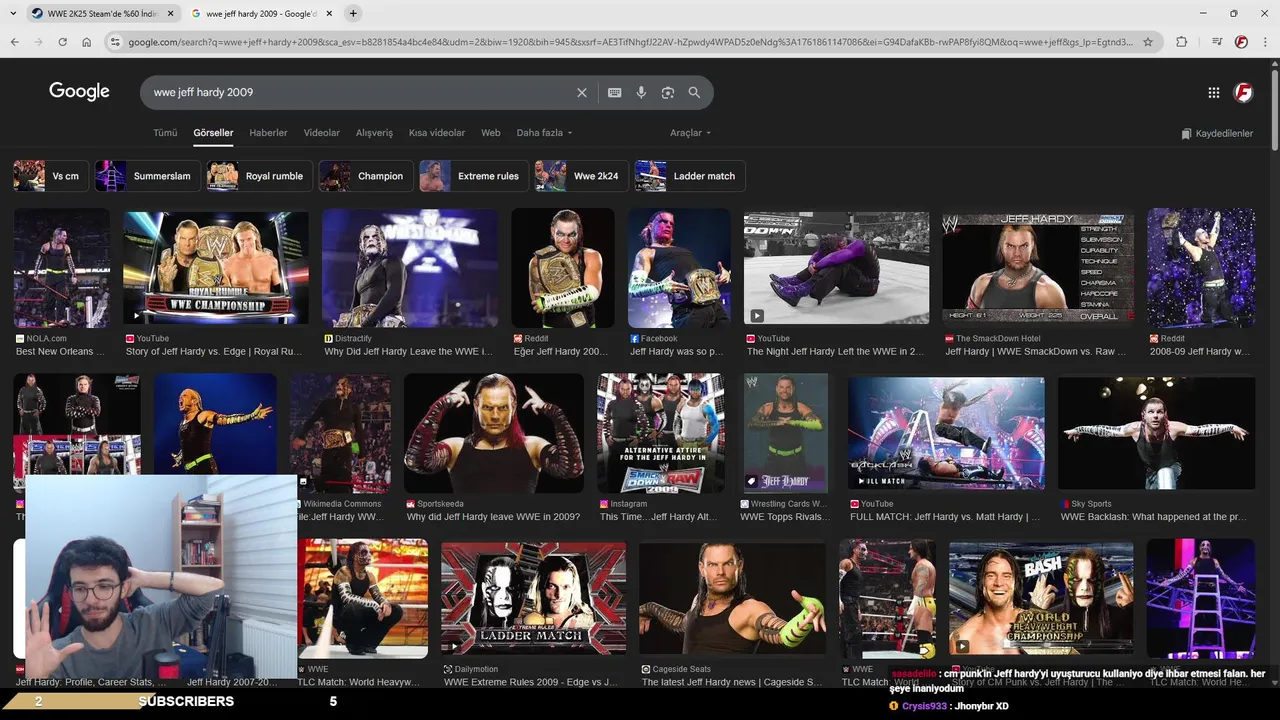Viewport: 1280px width, 720px height.
Task: Open the Sky Sports WWE Backlash image
Action: 1157,433
